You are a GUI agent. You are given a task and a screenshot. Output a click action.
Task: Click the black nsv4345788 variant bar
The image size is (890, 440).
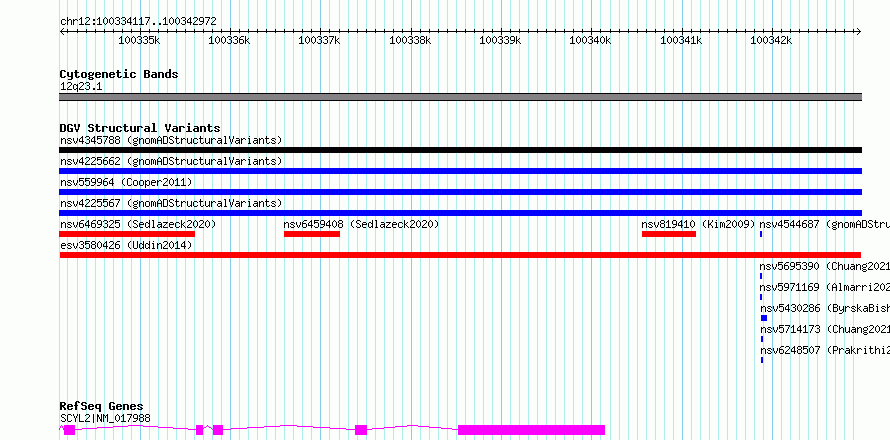pyautogui.click(x=460, y=150)
